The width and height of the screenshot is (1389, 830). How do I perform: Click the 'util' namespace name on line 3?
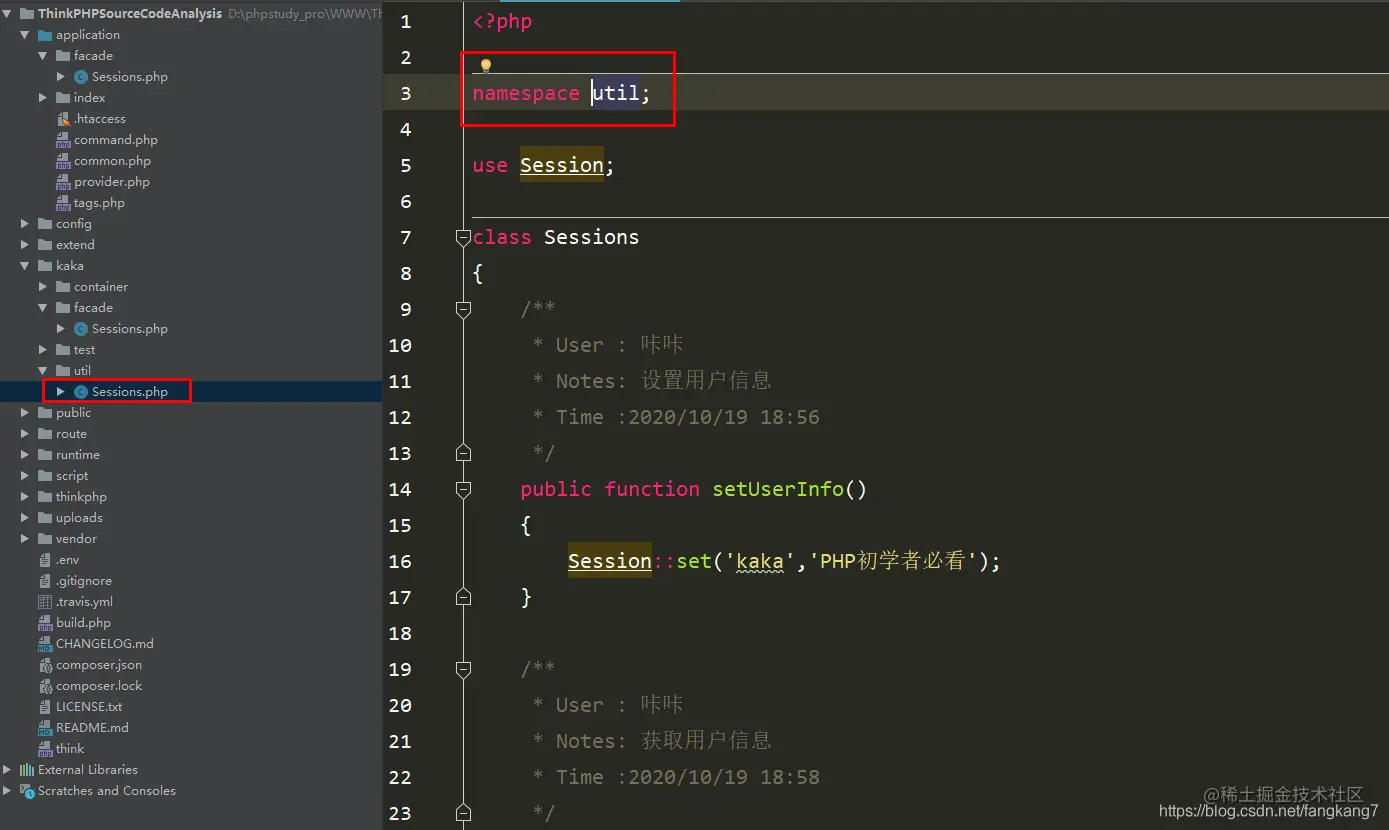(615, 93)
